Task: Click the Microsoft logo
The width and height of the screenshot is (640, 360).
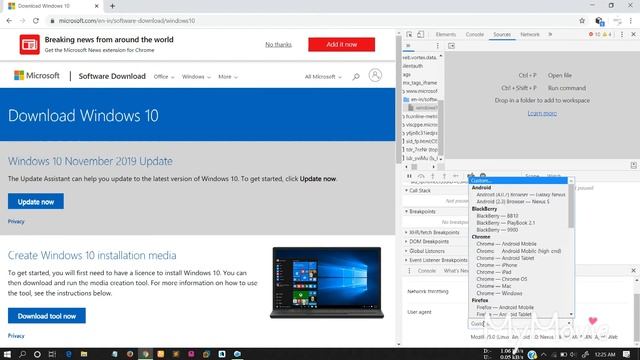Action: (37, 76)
